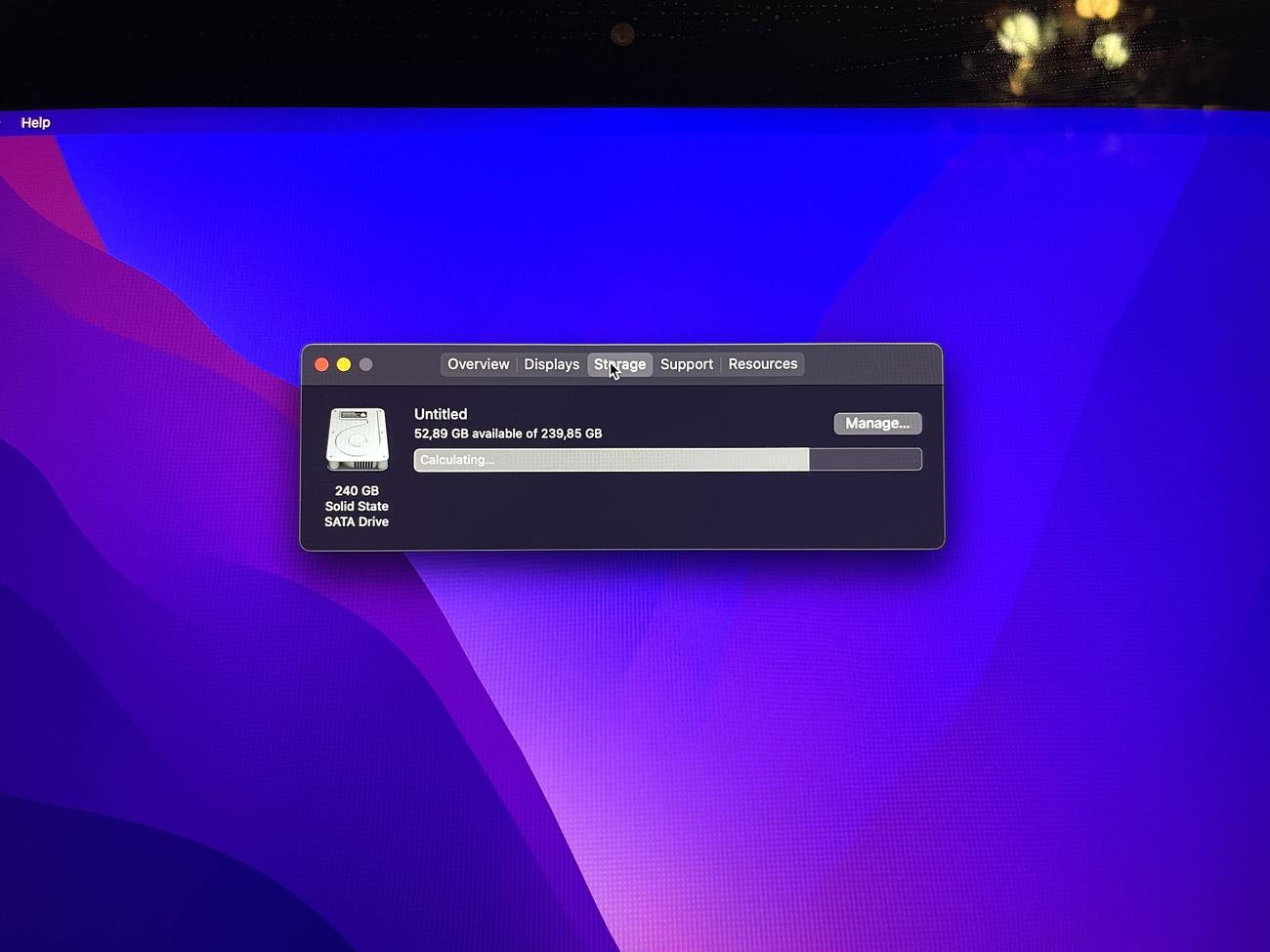Open the Displays tab
The height and width of the screenshot is (952, 1270).
click(551, 364)
